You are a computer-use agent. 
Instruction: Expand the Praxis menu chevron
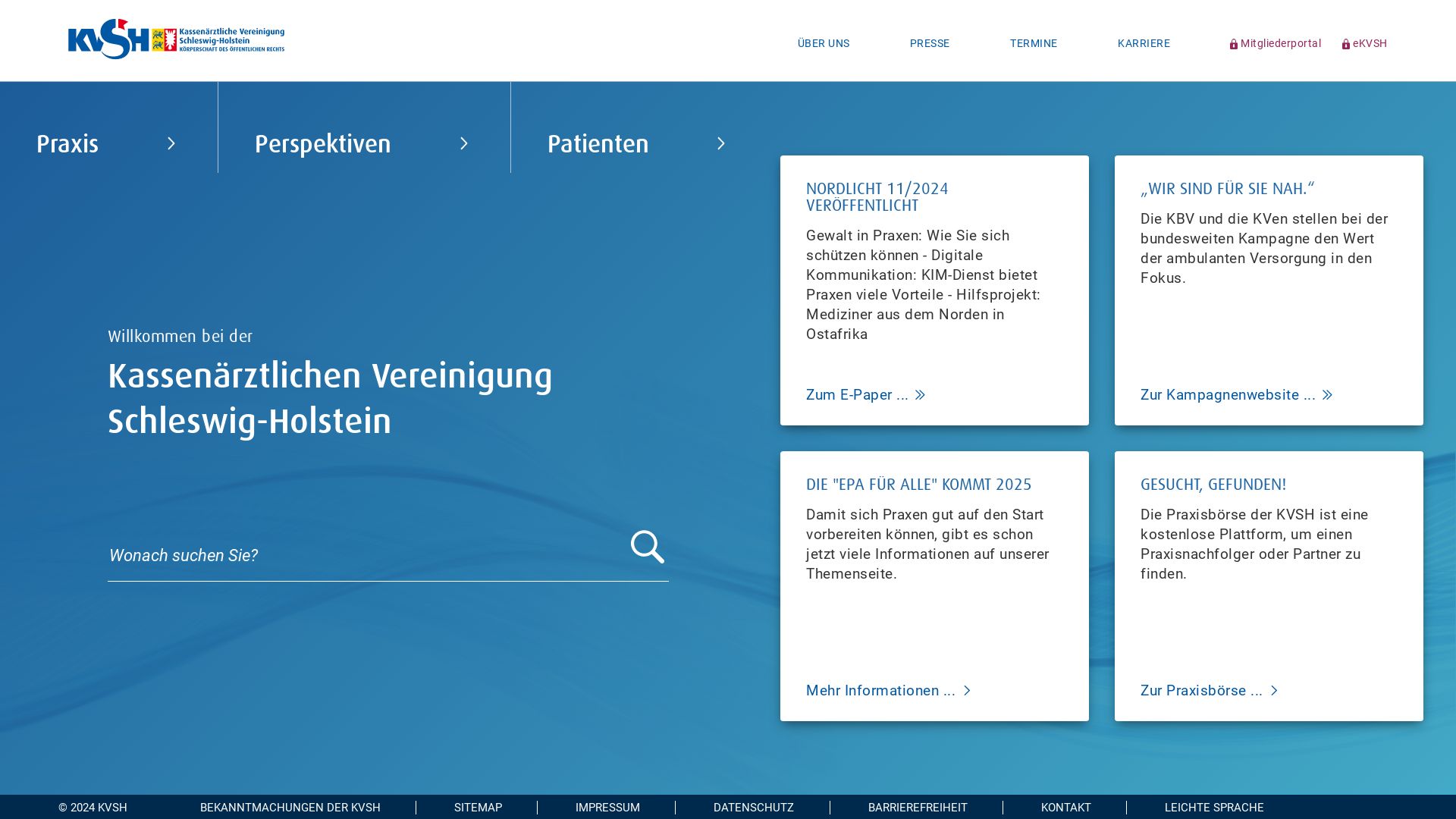click(171, 143)
